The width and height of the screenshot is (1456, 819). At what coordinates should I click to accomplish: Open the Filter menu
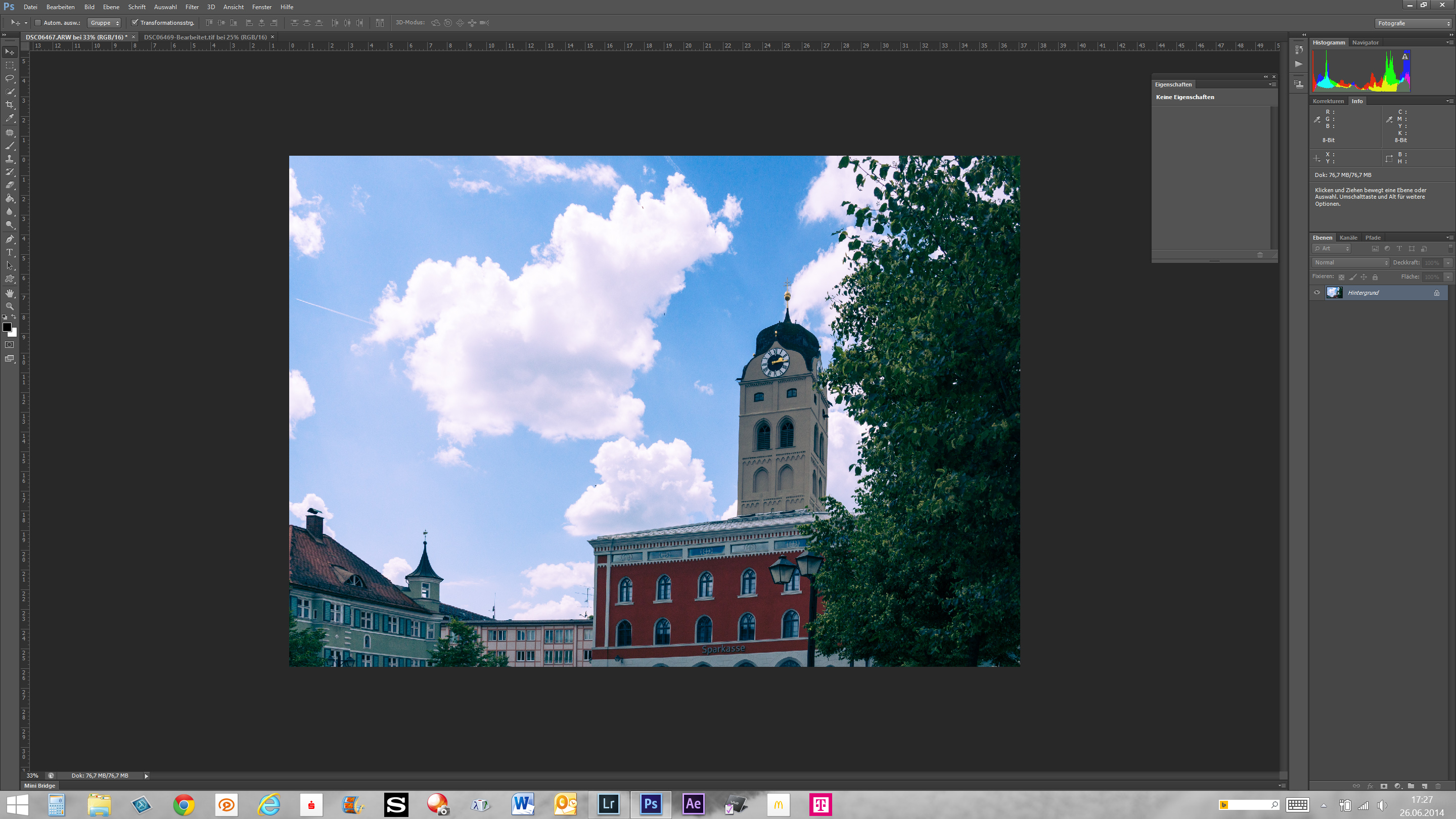[192, 7]
